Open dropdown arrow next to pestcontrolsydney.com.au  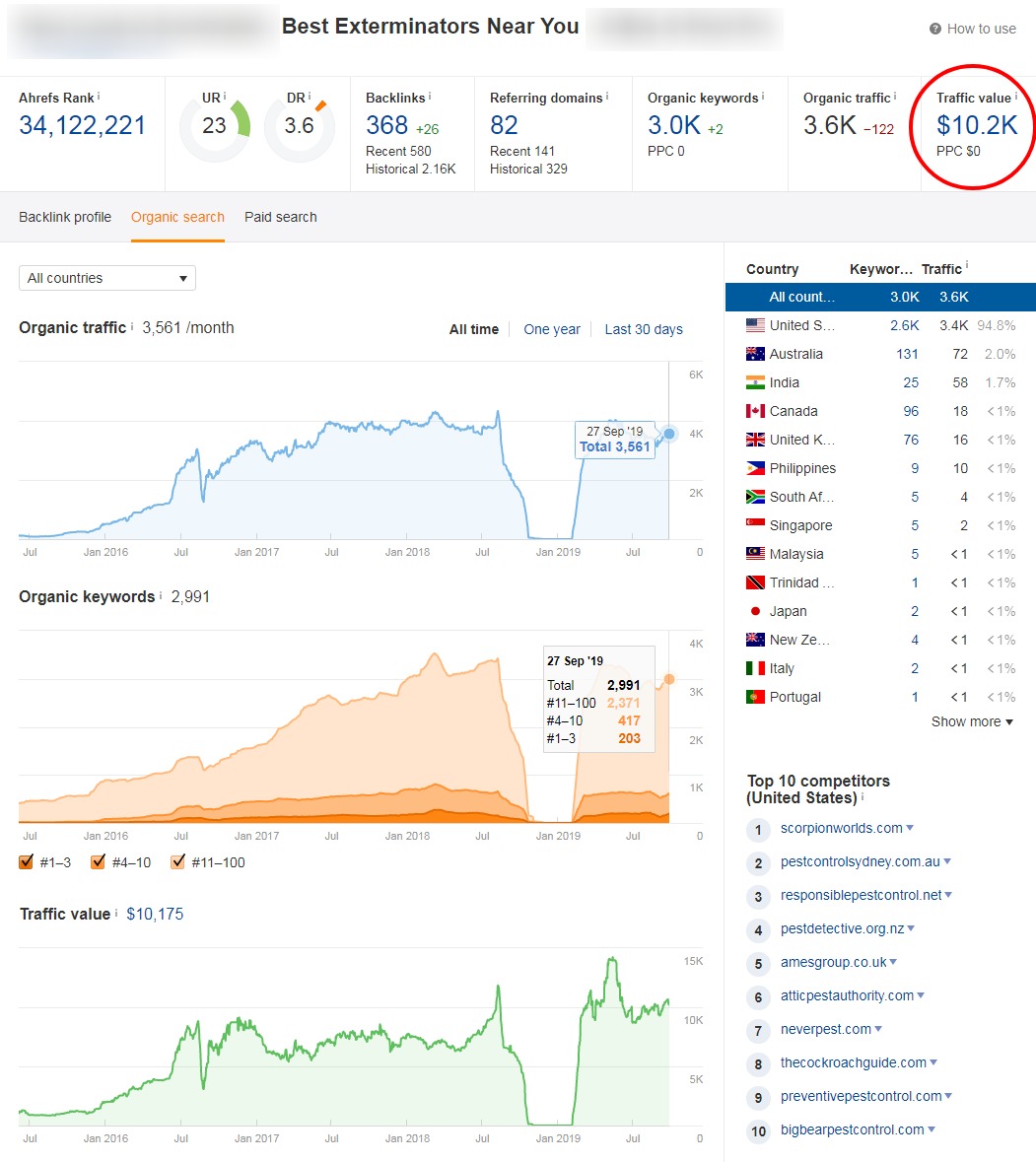947,861
